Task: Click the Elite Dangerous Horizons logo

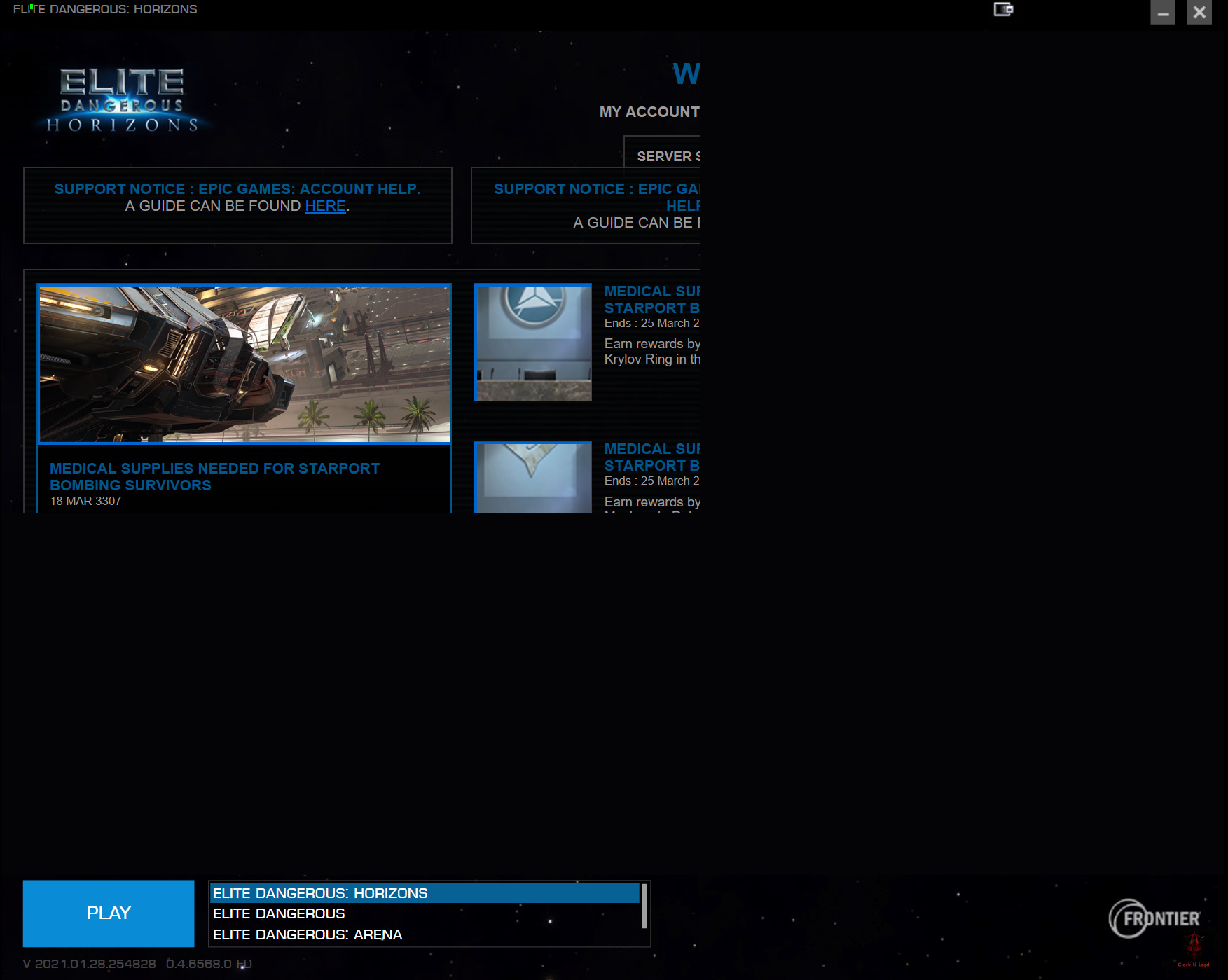Action: (x=123, y=100)
